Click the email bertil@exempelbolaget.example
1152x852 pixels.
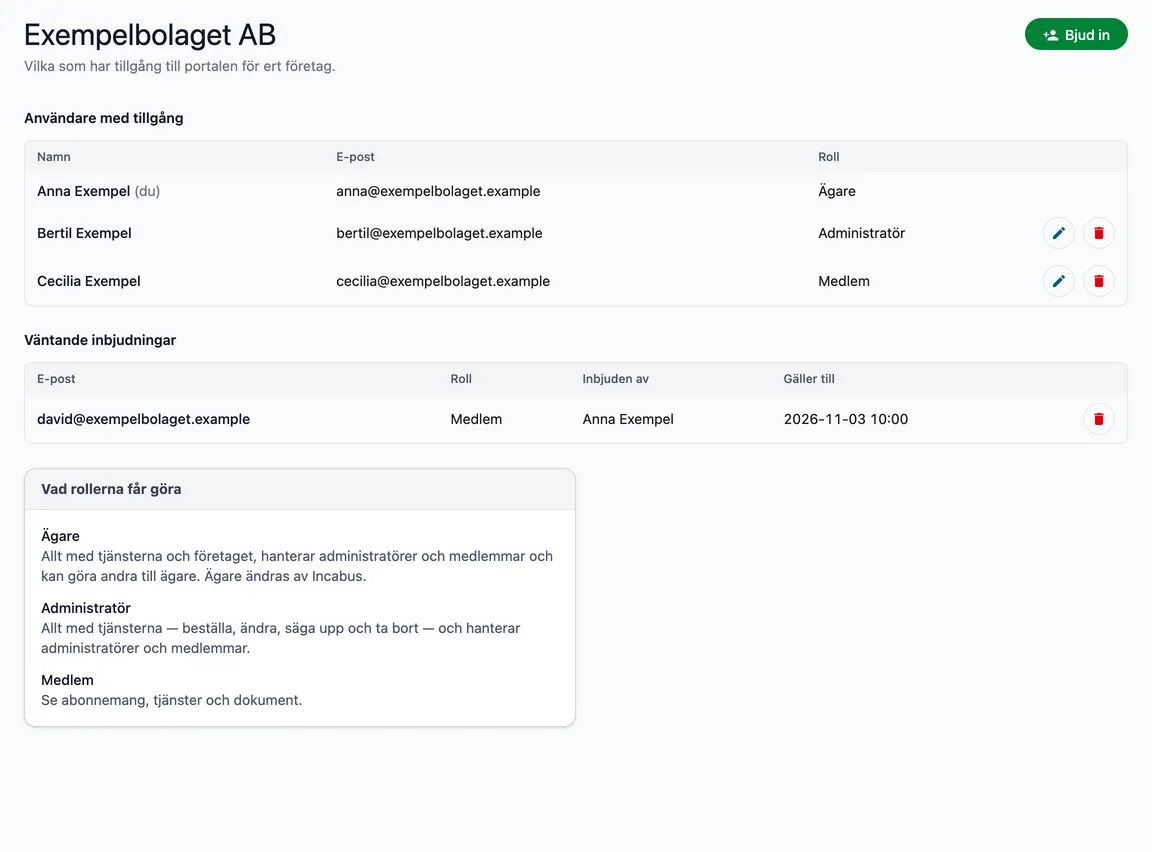pos(439,233)
